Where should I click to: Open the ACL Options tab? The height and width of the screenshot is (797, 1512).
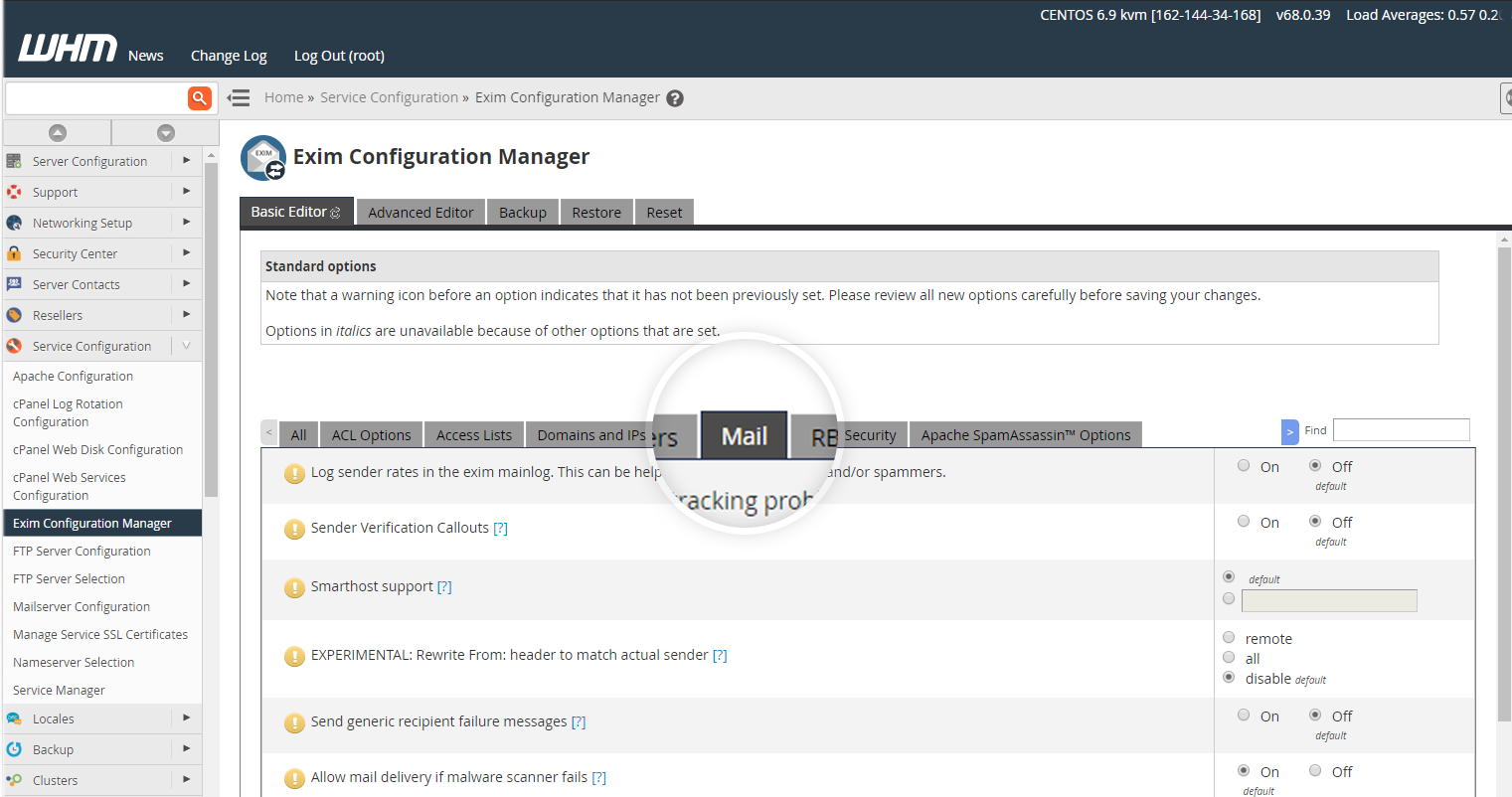click(371, 435)
